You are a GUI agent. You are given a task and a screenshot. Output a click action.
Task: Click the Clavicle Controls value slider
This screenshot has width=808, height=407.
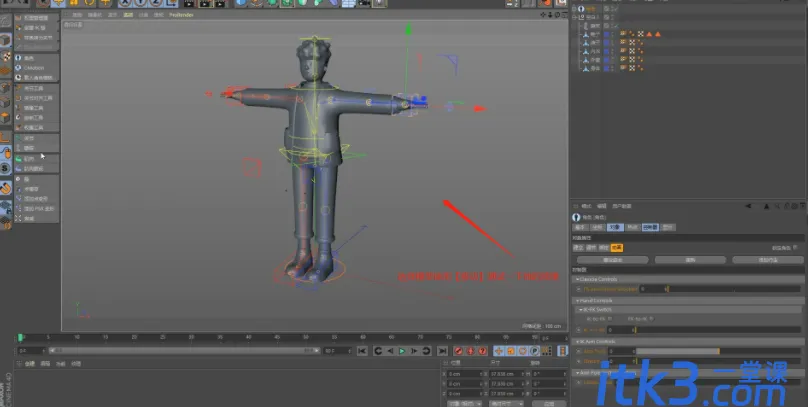734,290
